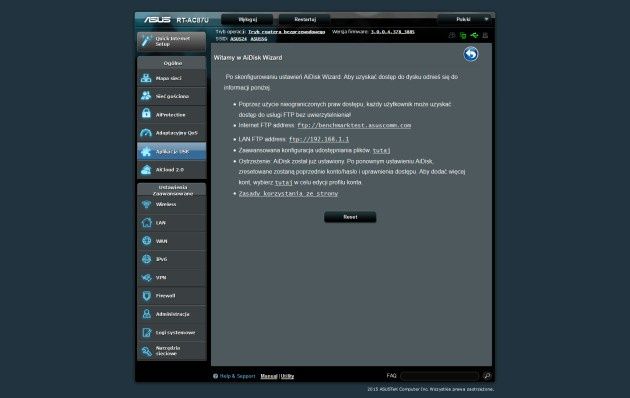Click the ASUS5G SSID link

(259, 39)
